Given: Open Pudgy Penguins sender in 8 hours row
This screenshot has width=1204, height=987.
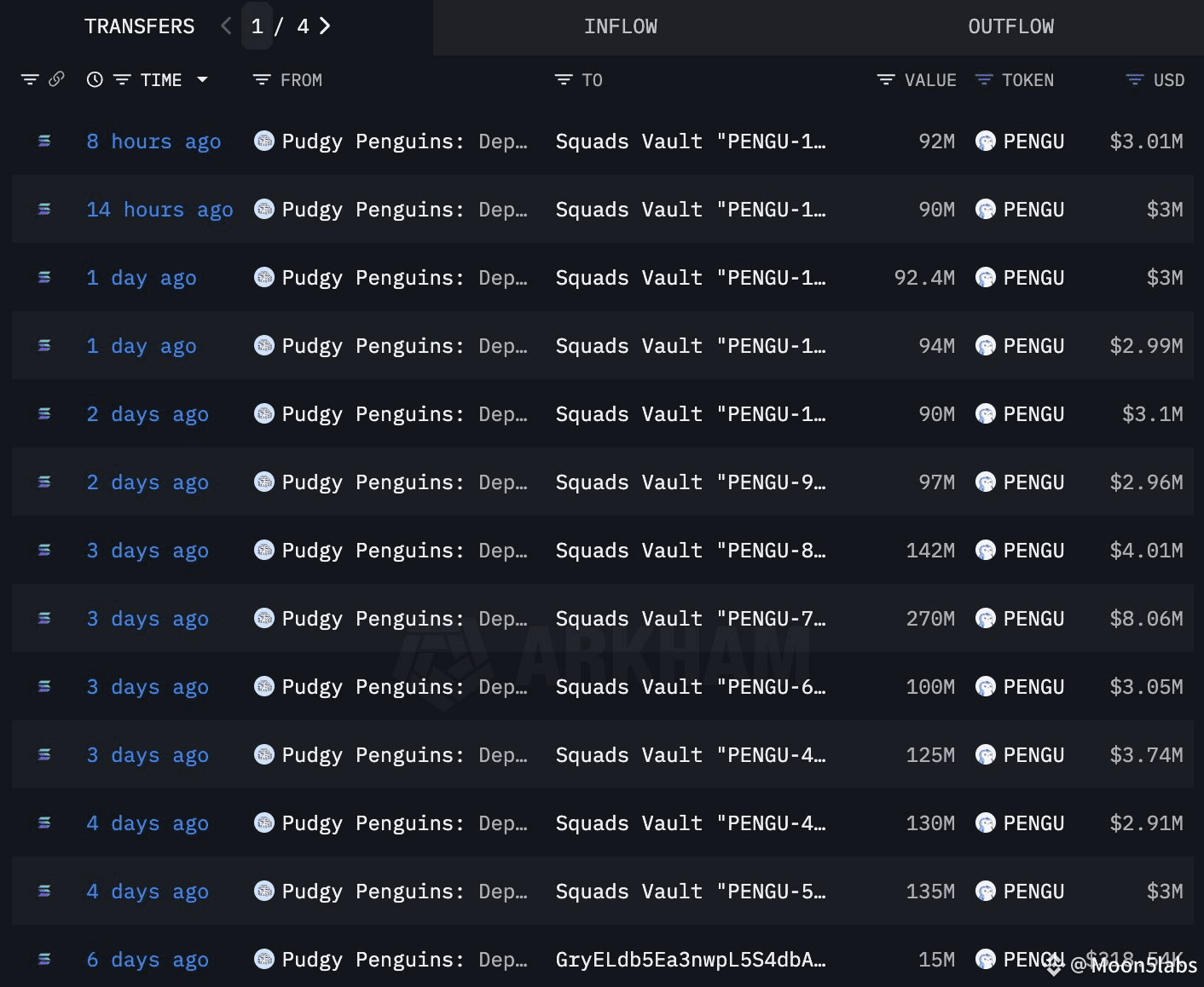Looking at the screenshot, I should pos(404,141).
